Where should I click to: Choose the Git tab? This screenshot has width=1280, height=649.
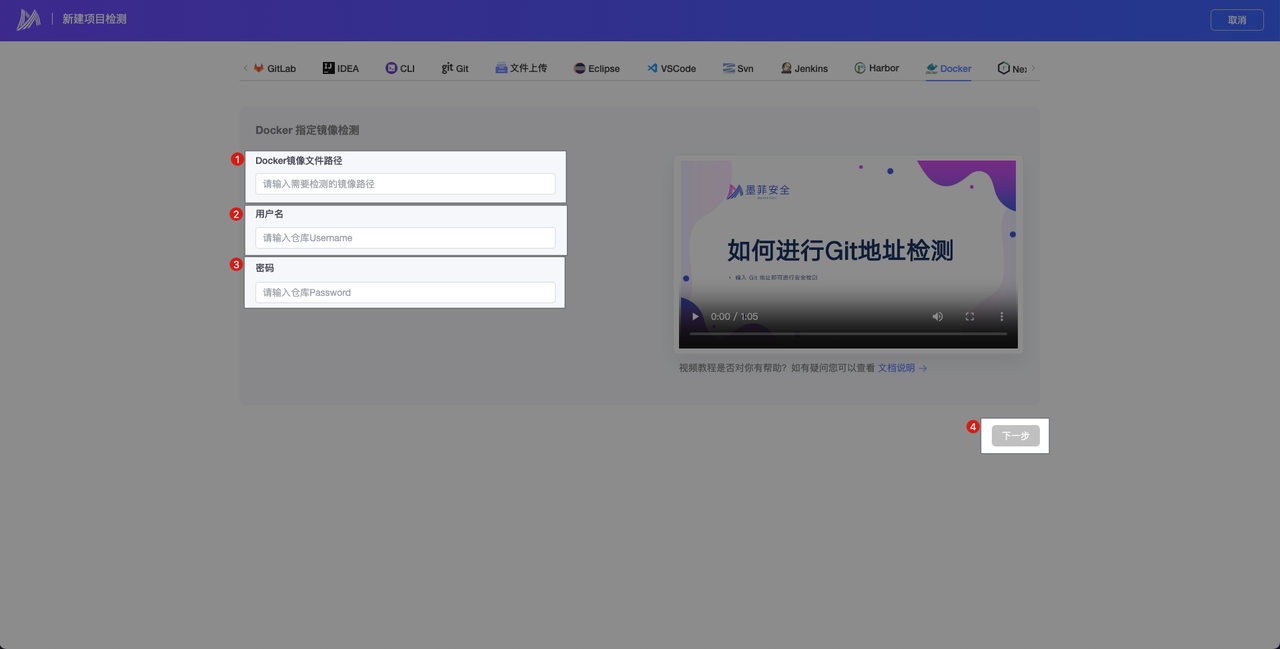pyautogui.click(x=455, y=69)
